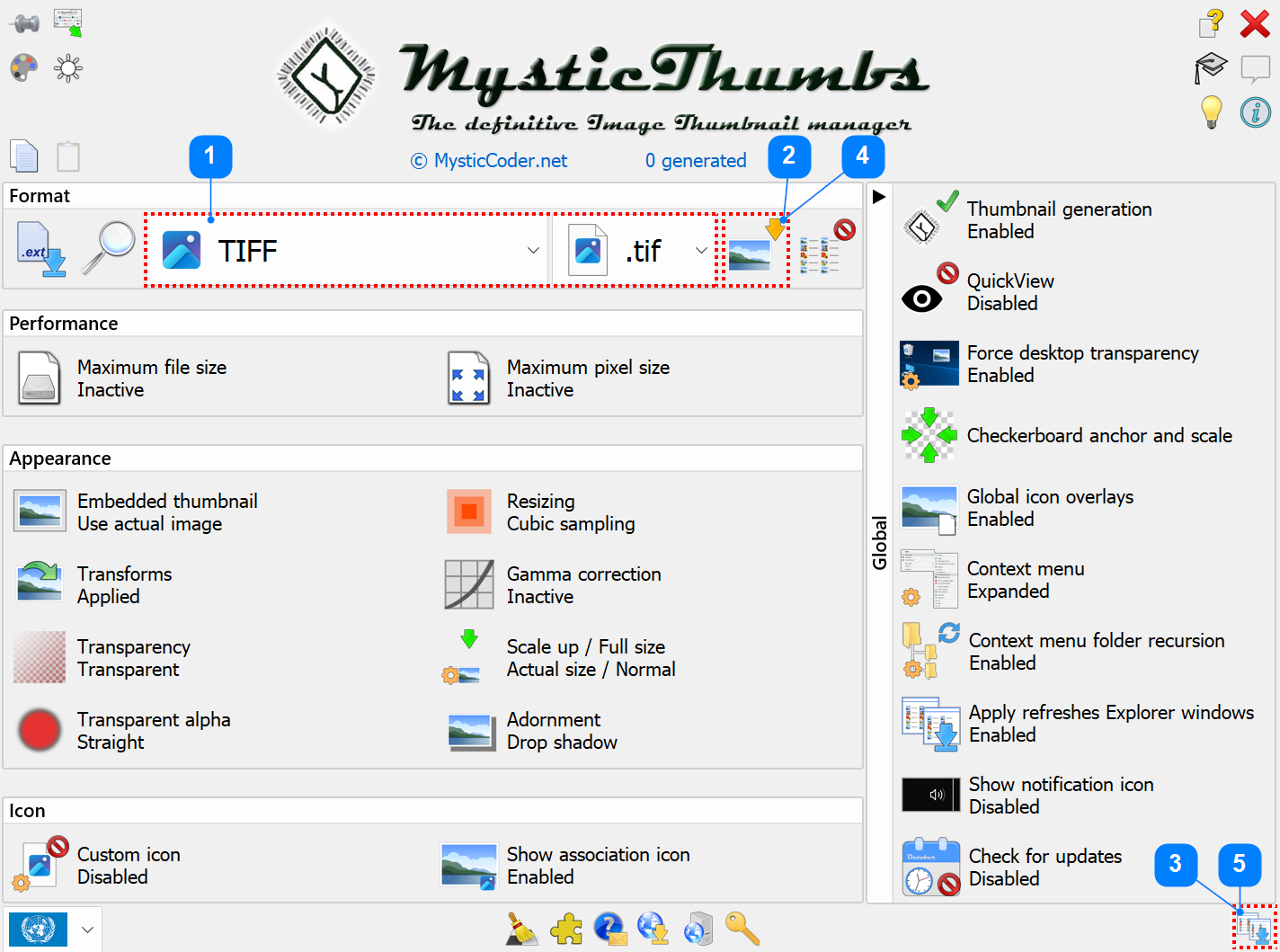Click the control panel export icon
1280x952 pixels.
click(x=67, y=22)
